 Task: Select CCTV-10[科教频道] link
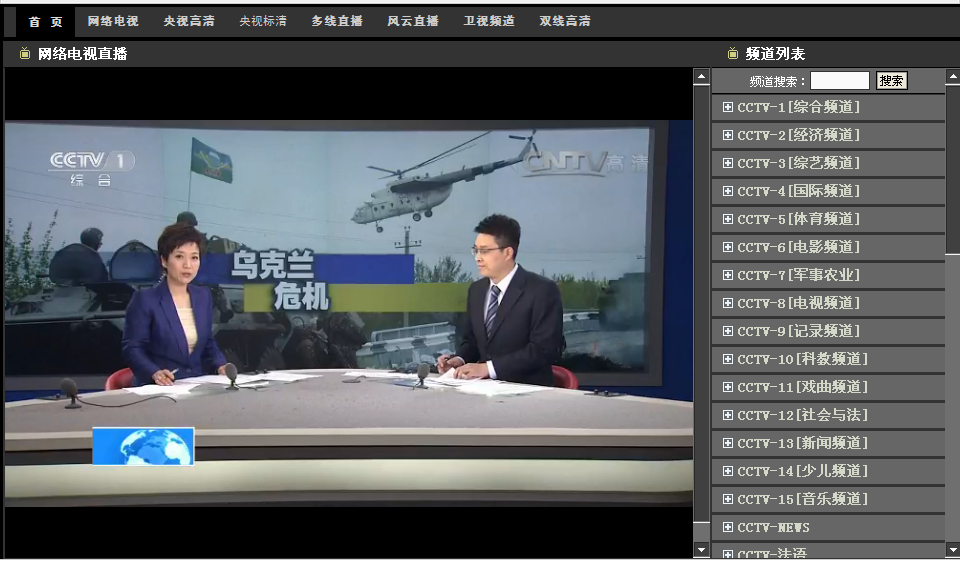click(802, 359)
